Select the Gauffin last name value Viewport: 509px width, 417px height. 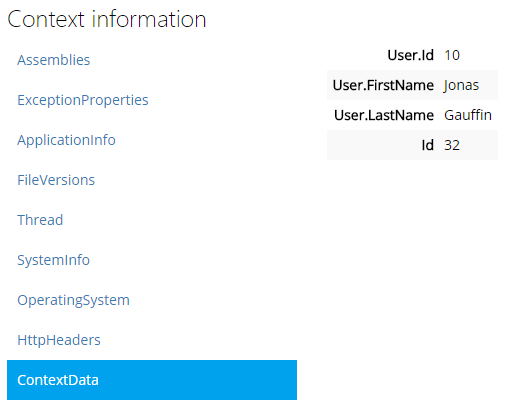click(468, 115)
